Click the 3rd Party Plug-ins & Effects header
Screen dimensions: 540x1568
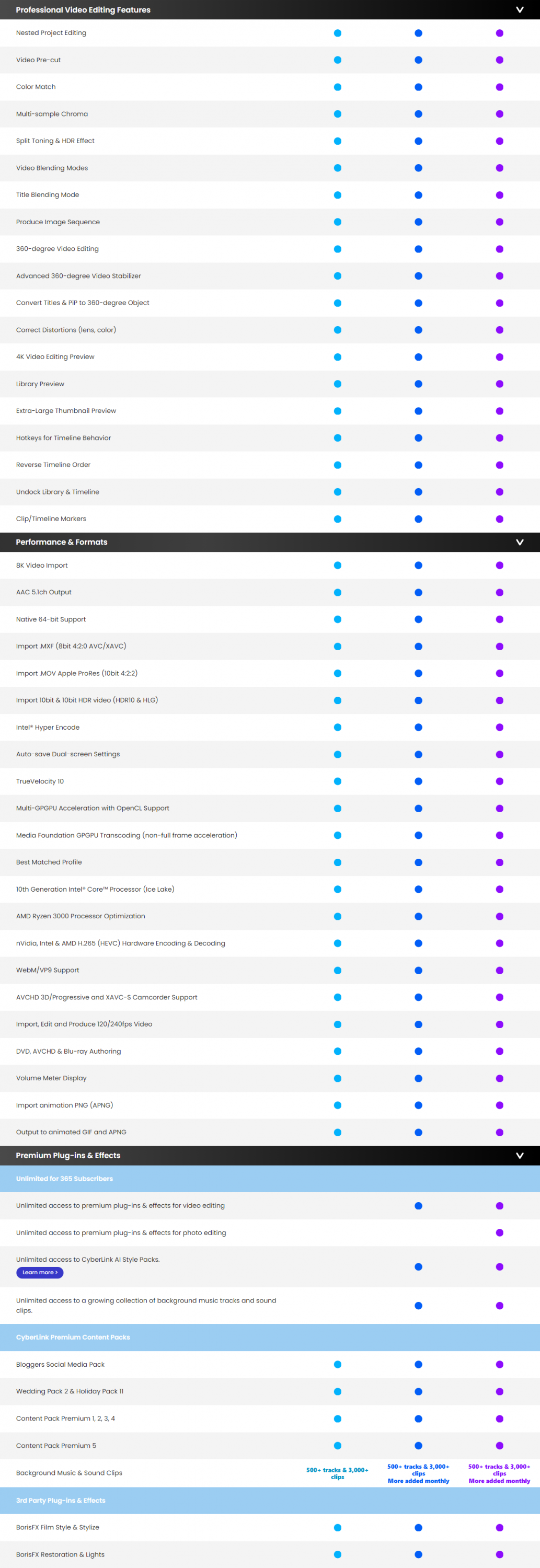(x=61, y=1501)
